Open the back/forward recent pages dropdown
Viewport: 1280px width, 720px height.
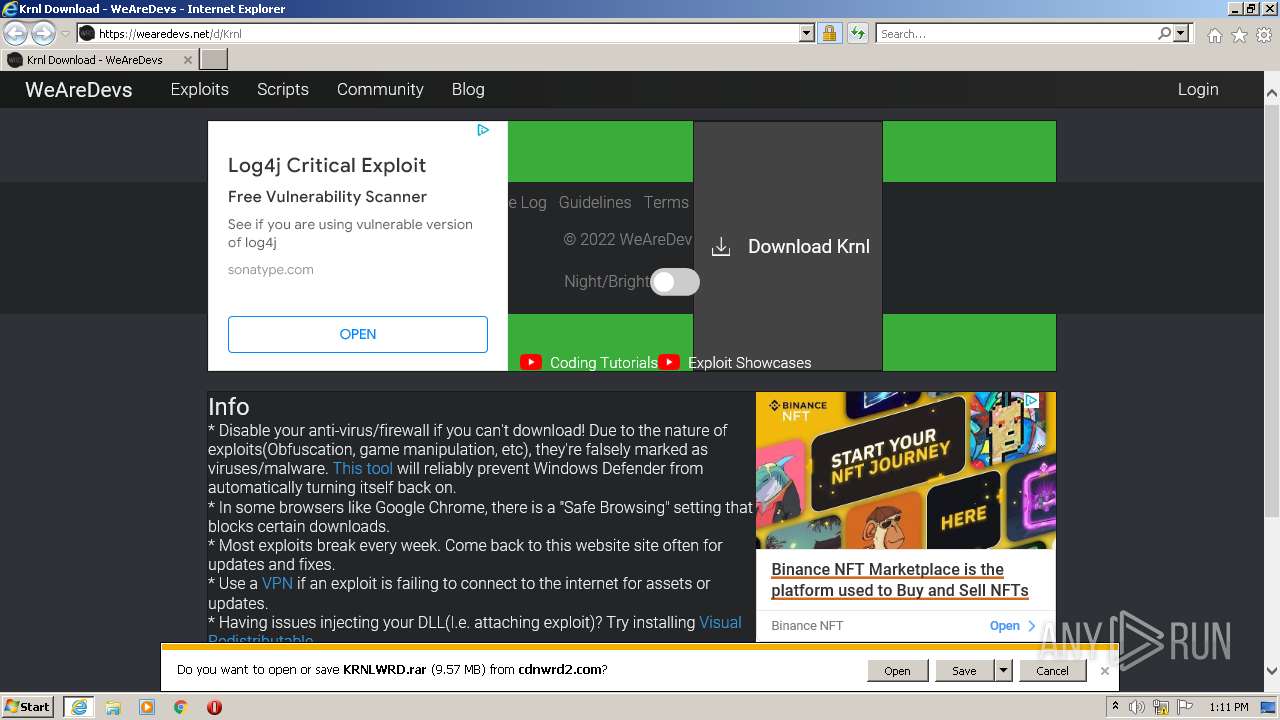pyautogui.click(x=65, y=34)
